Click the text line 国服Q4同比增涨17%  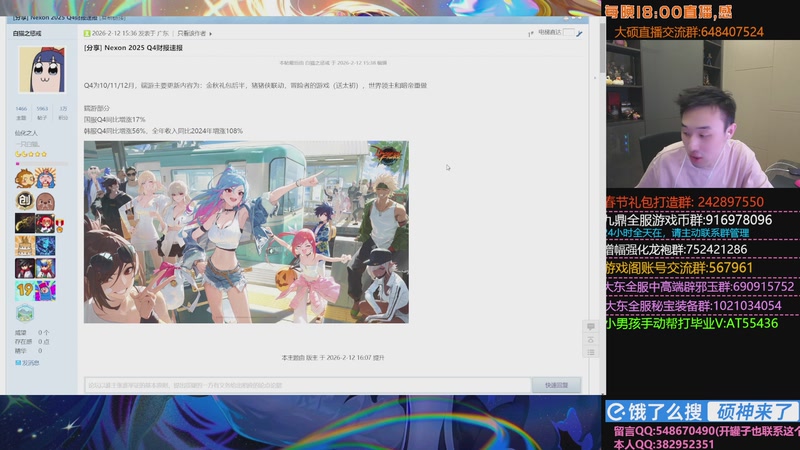pos(115,119)
